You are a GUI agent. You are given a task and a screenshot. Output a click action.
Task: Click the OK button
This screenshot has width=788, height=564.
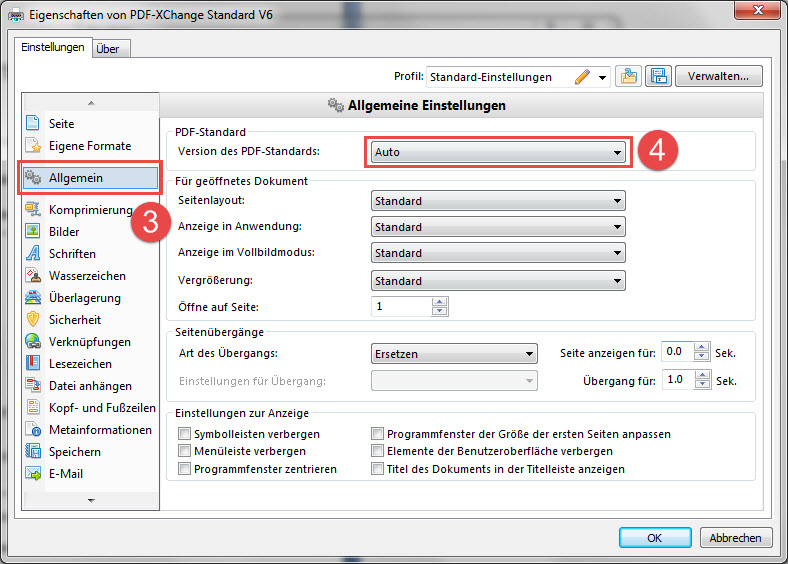click(x=655, y=537)
